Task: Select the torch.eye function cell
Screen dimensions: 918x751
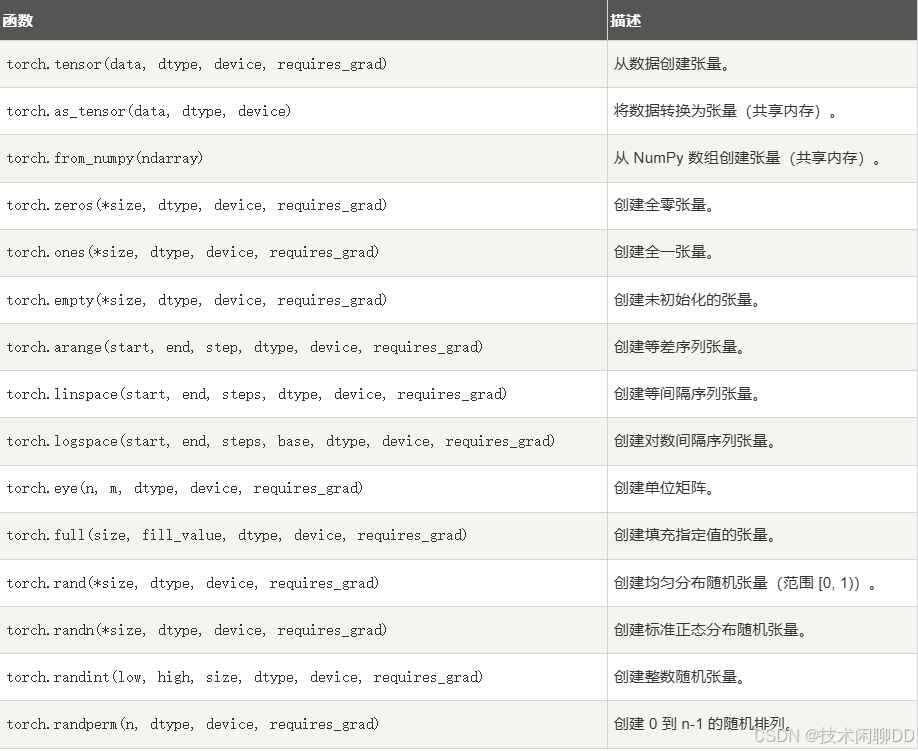Action: pos(303,489)
